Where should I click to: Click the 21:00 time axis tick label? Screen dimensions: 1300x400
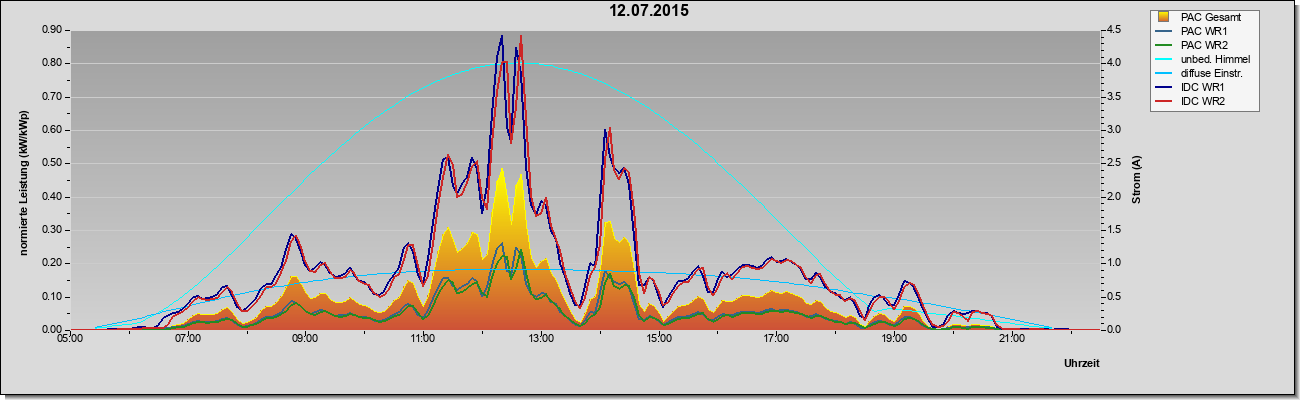(x=1011, y=340)
